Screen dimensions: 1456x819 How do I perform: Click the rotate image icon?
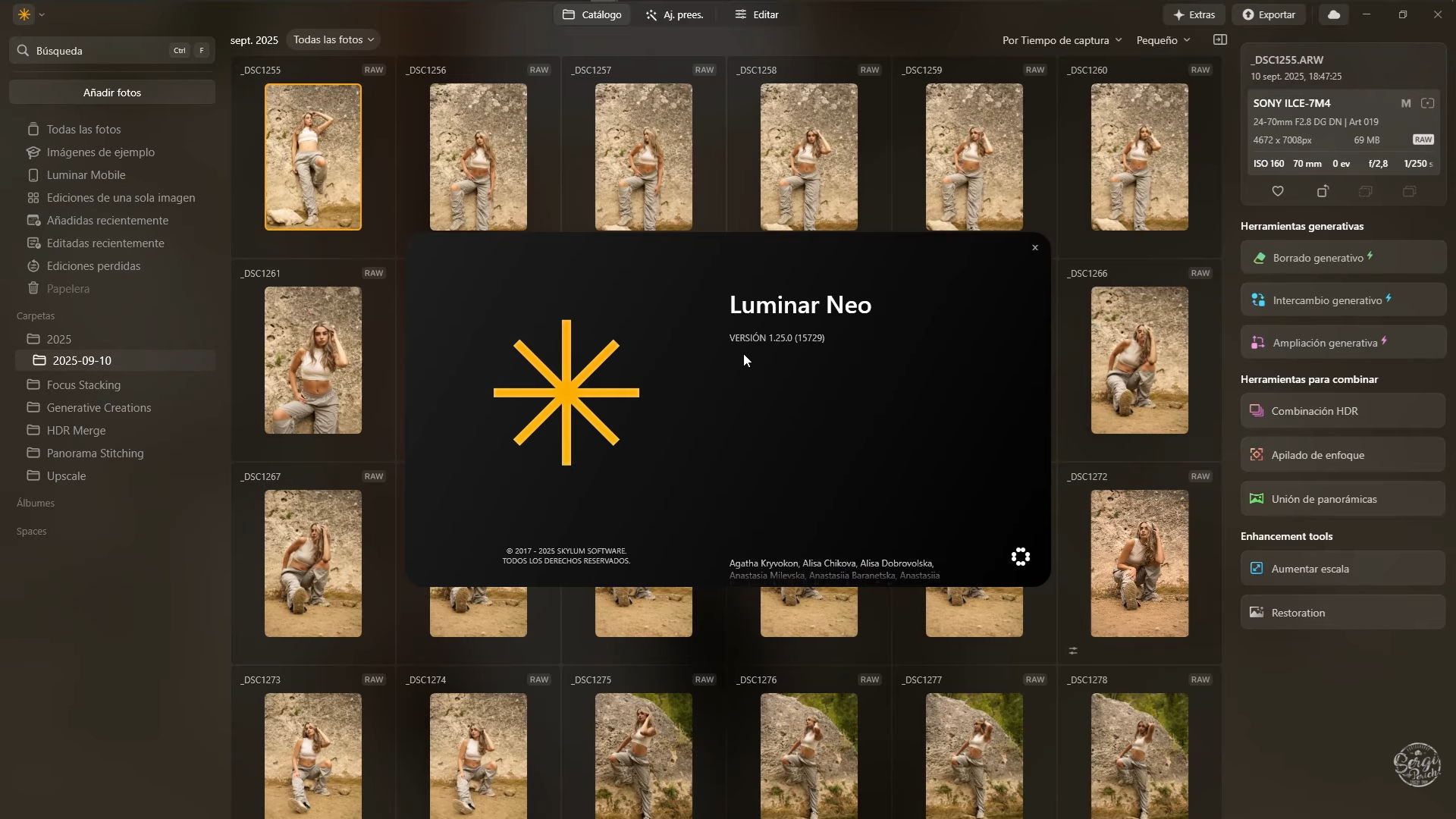click(x=1323, y=191)
